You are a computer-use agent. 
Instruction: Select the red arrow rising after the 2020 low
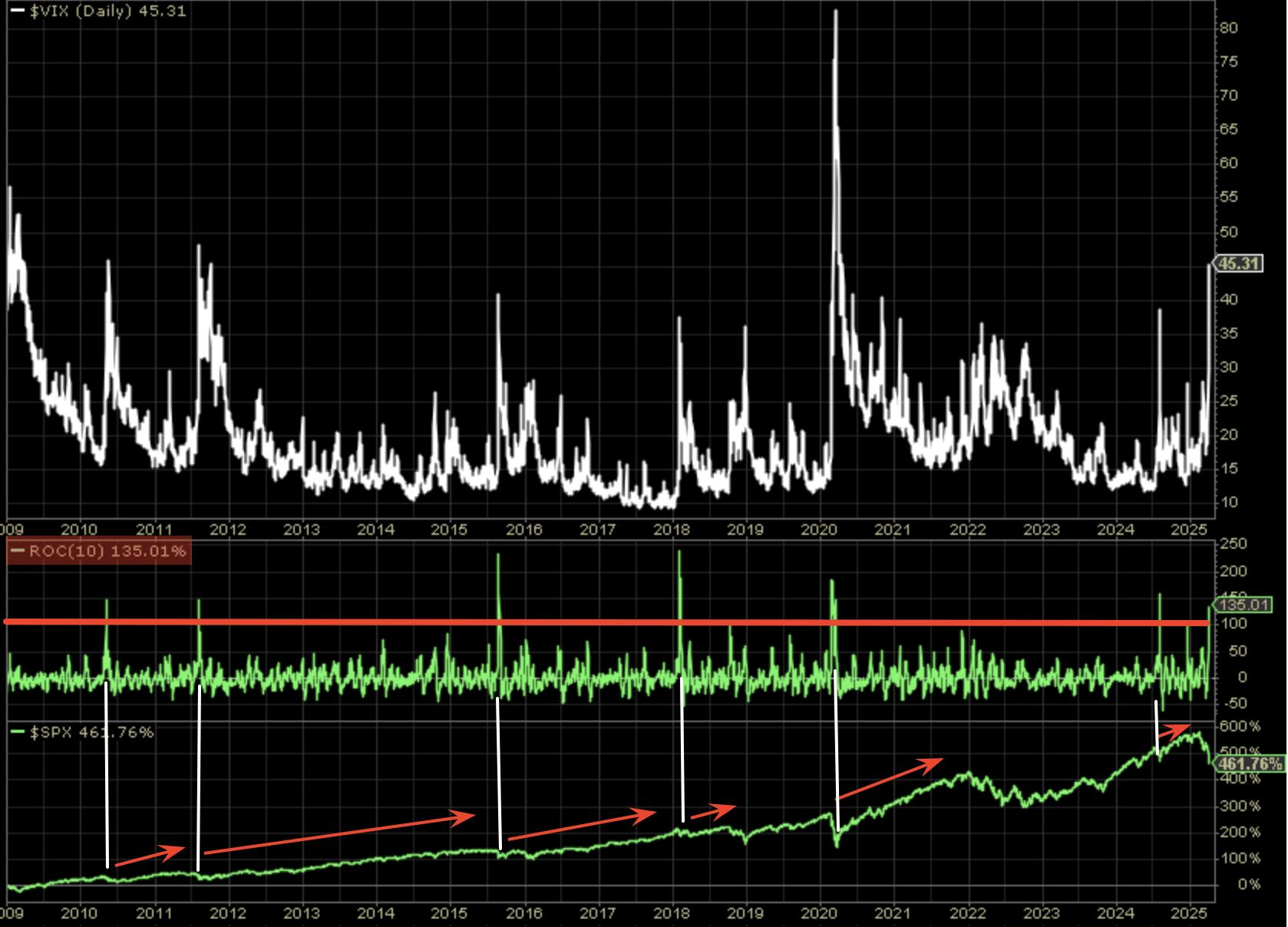tap(889, 779)
